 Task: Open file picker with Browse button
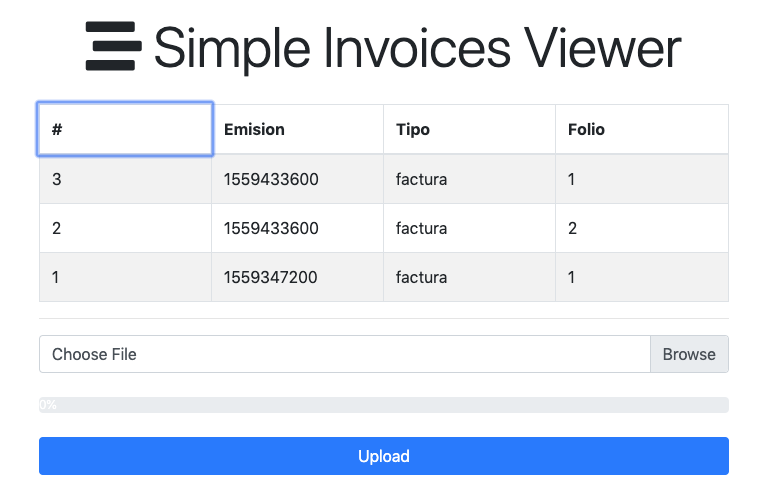coord(689,354)
